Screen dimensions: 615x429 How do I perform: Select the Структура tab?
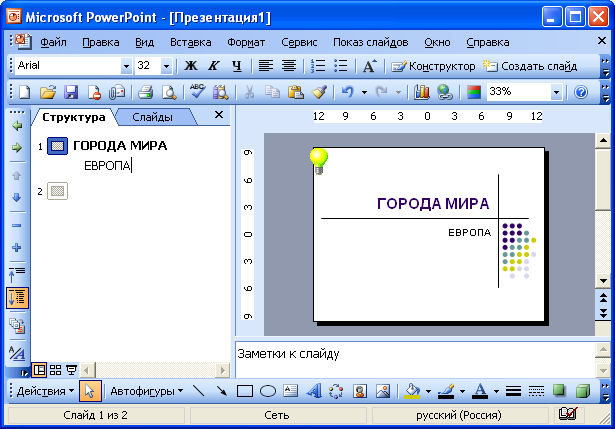pyautogui.click(x=74, y=117)
